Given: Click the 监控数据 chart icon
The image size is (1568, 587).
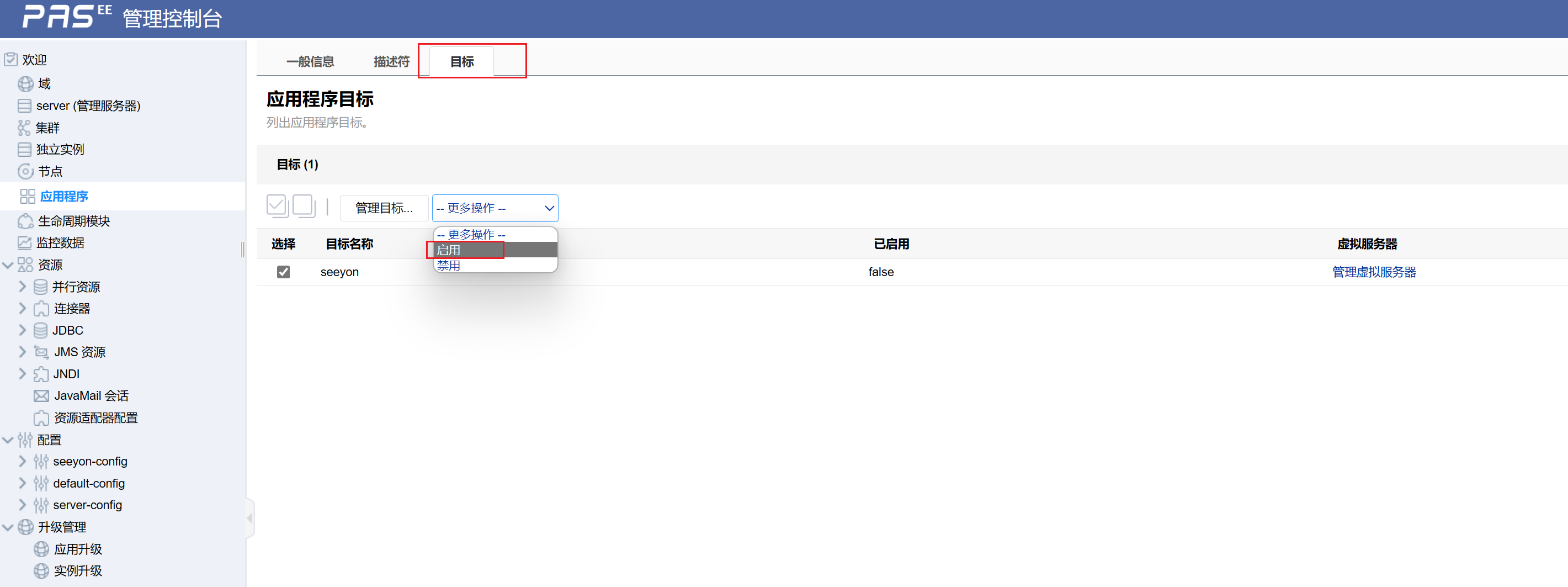Looking at the screenshot, I should tap(24, 243).
